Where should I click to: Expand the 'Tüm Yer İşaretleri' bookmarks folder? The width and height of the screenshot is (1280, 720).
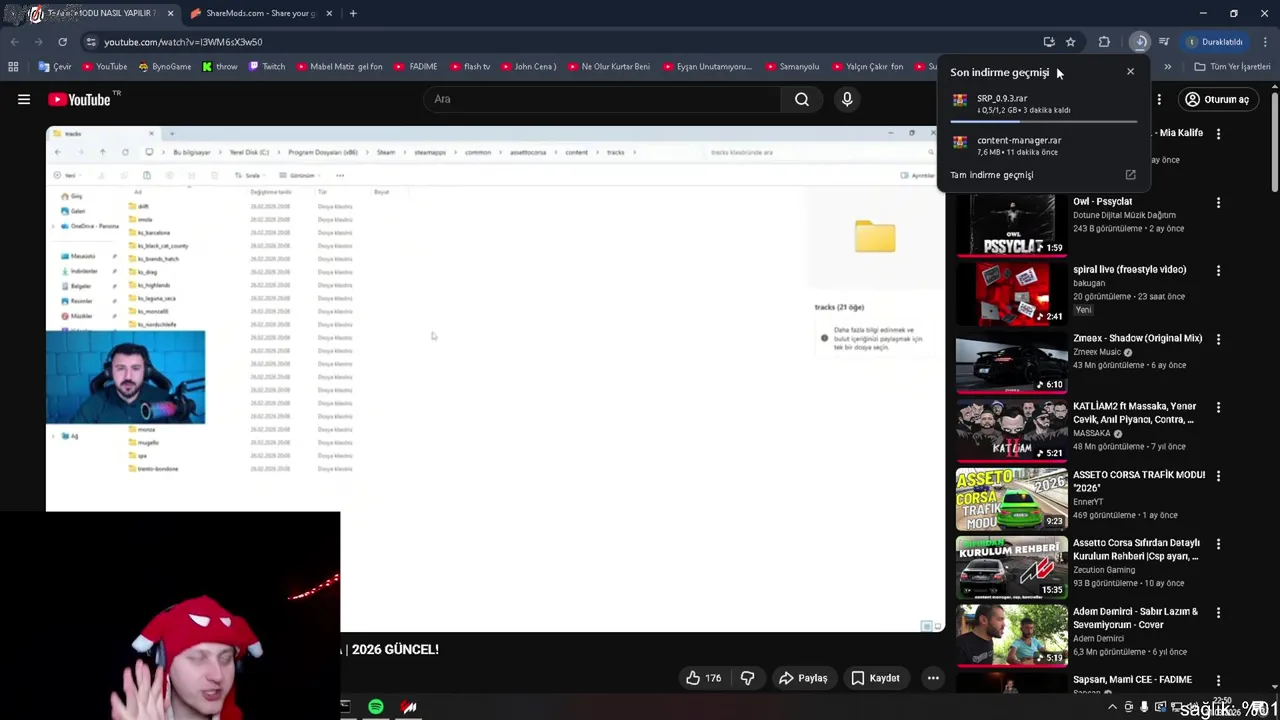click(1232, 67)
